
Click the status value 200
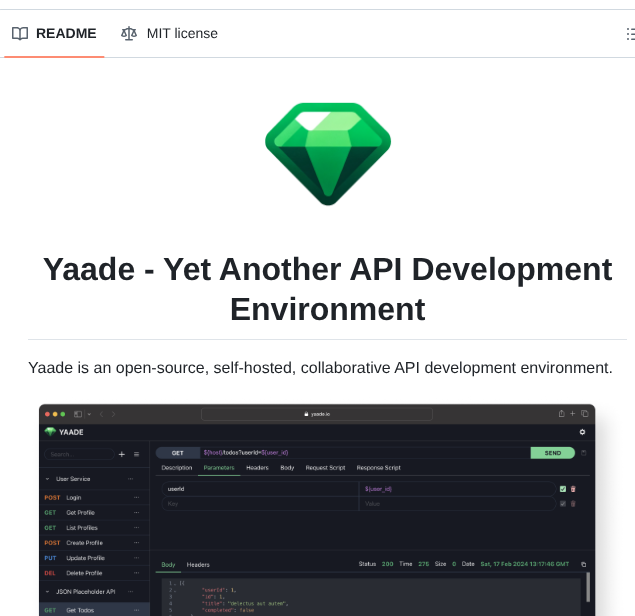pos(387,564)
